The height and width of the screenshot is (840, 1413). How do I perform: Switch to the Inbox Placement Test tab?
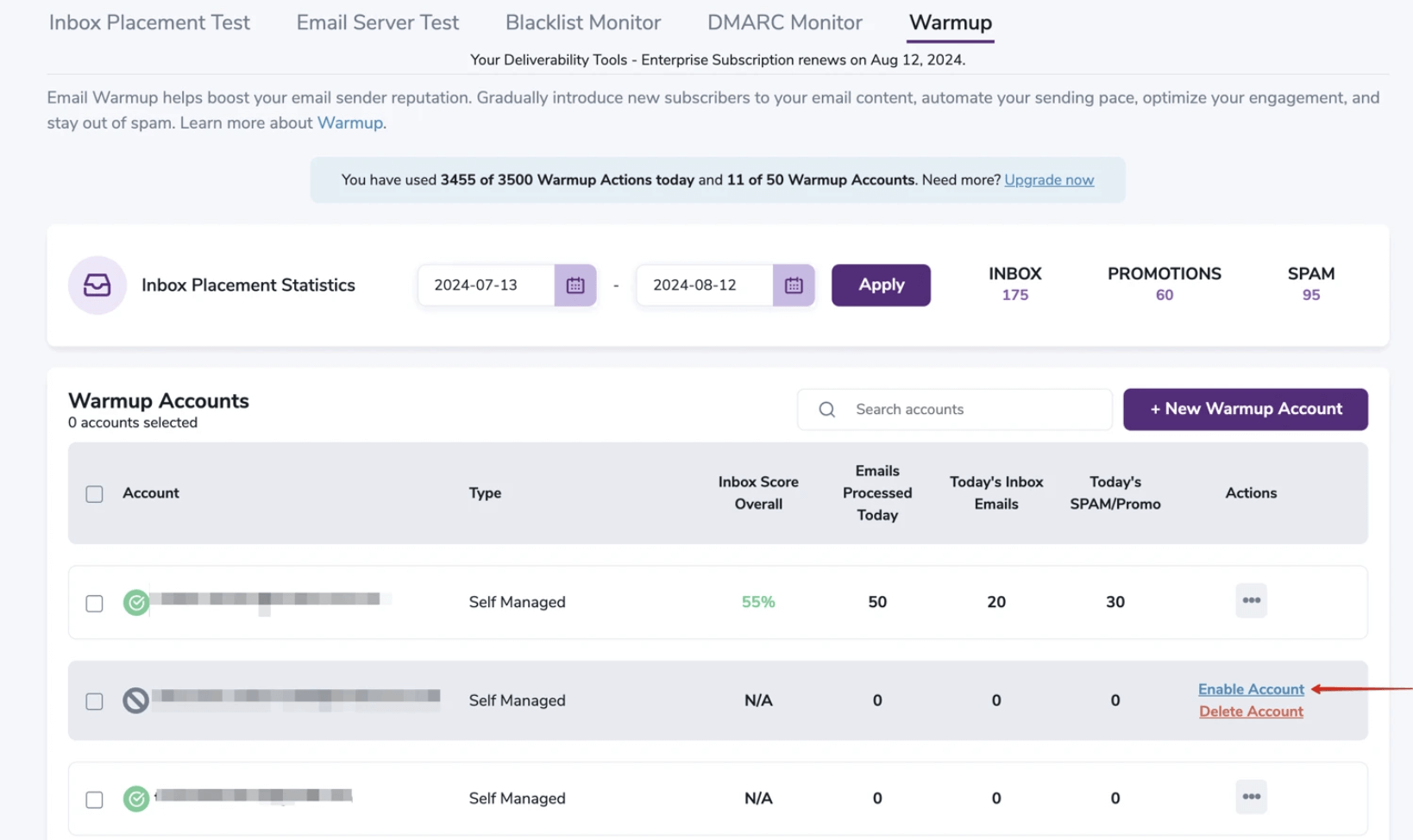click(149, 22)
